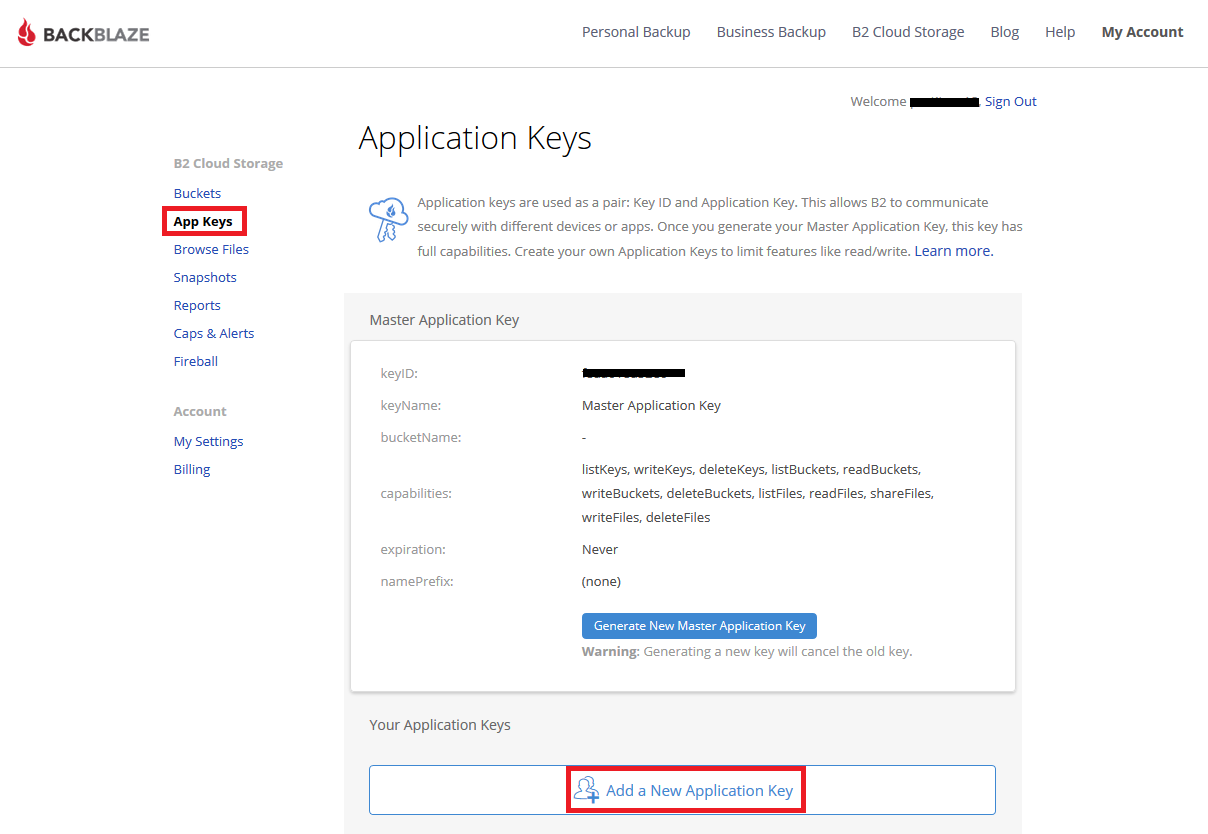This screenshot has width=1208, height=834.
Task: Sign Out of the account
Action: pyautogui.click(x=1010, y=101)
